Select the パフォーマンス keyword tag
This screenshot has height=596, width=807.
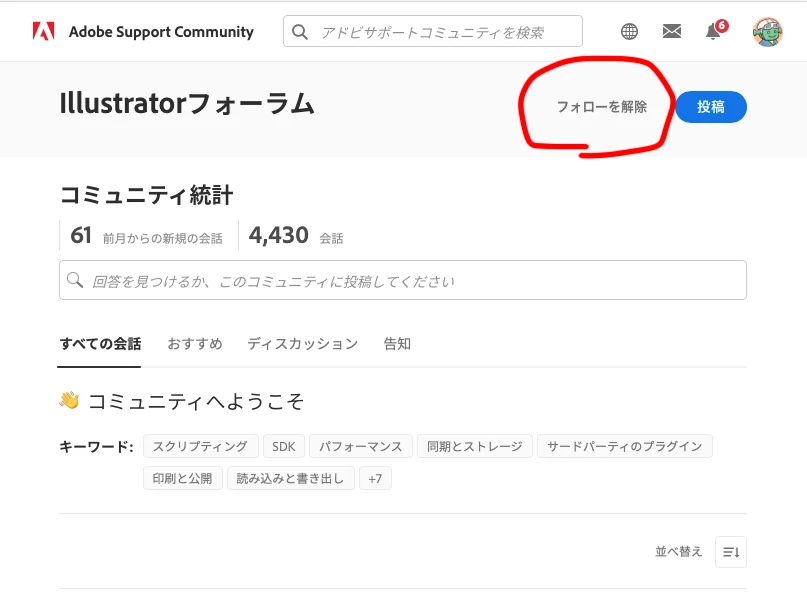pos(361,446)
